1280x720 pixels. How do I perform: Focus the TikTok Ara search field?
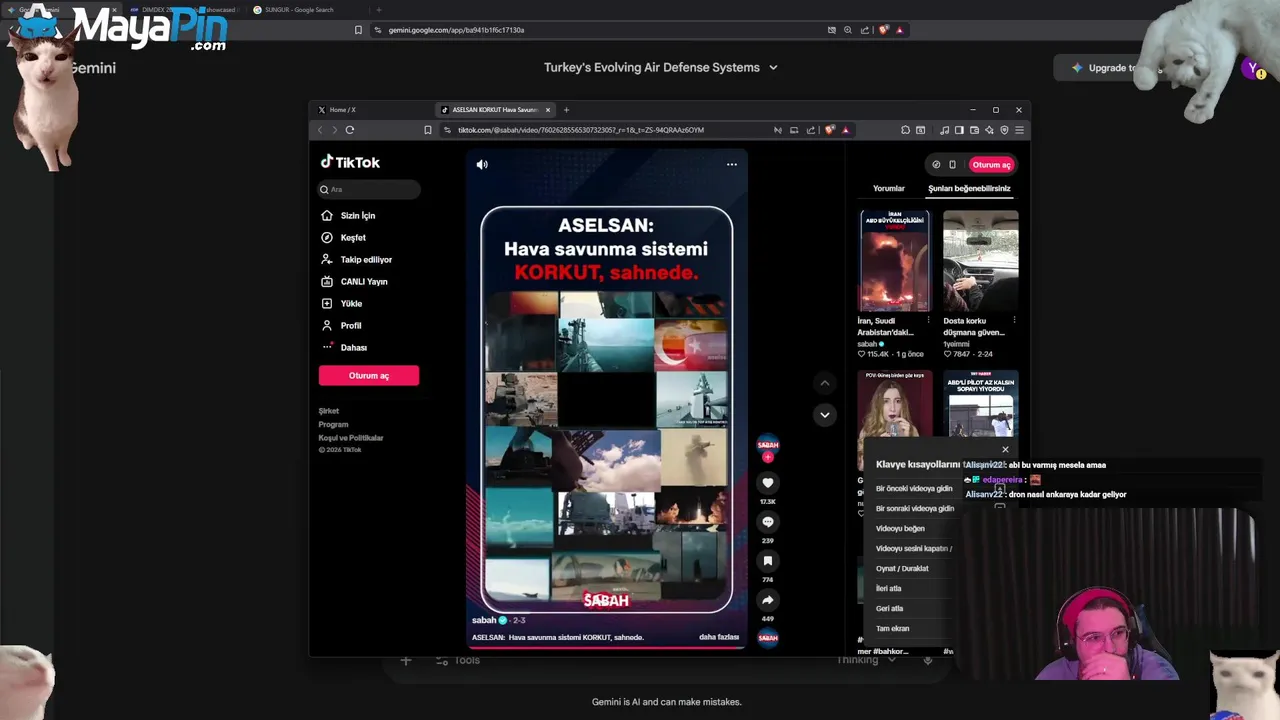pos(370,189)
